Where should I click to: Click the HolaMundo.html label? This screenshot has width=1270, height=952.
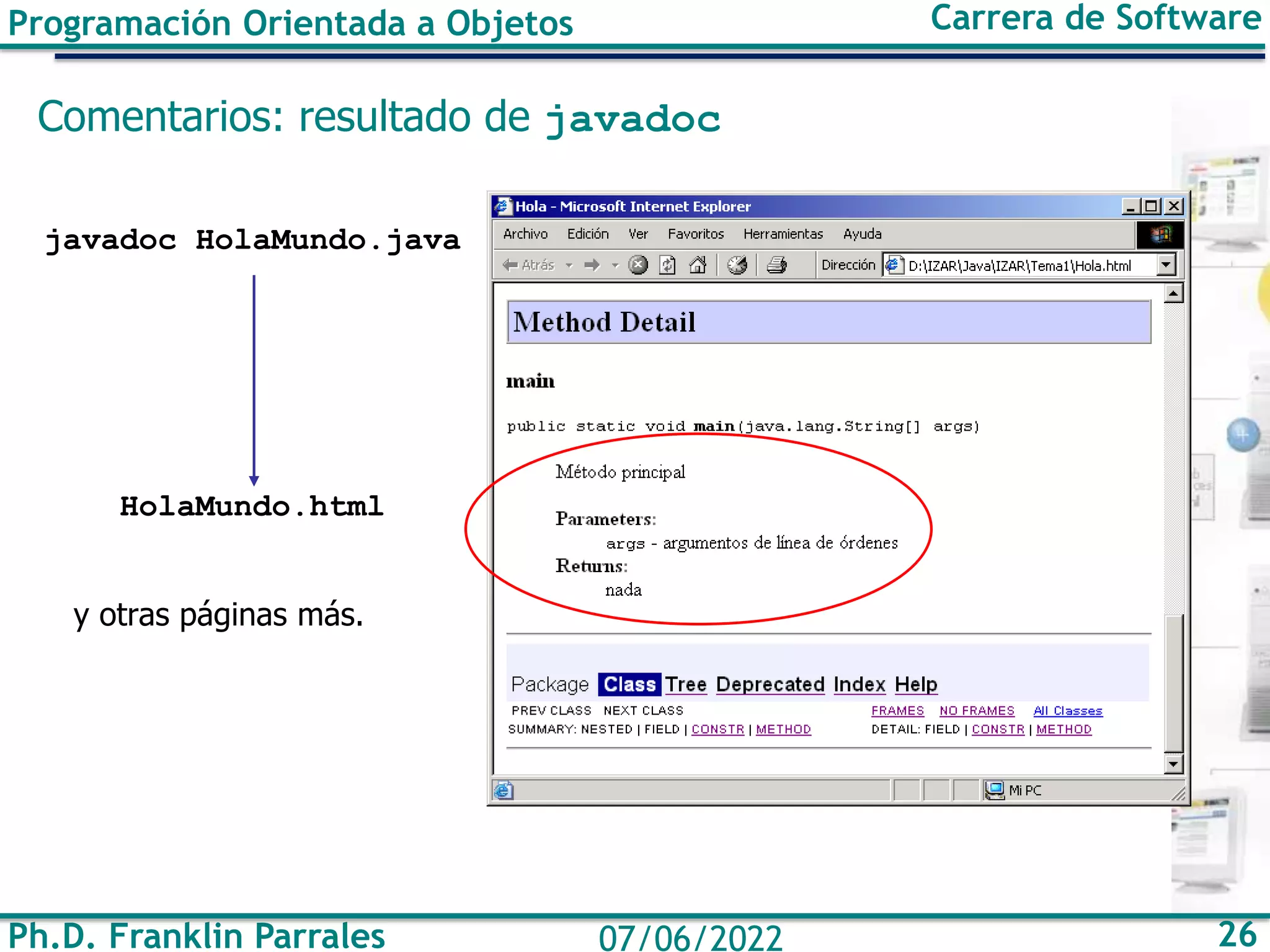pyautogui.click(x=251, y=506)
